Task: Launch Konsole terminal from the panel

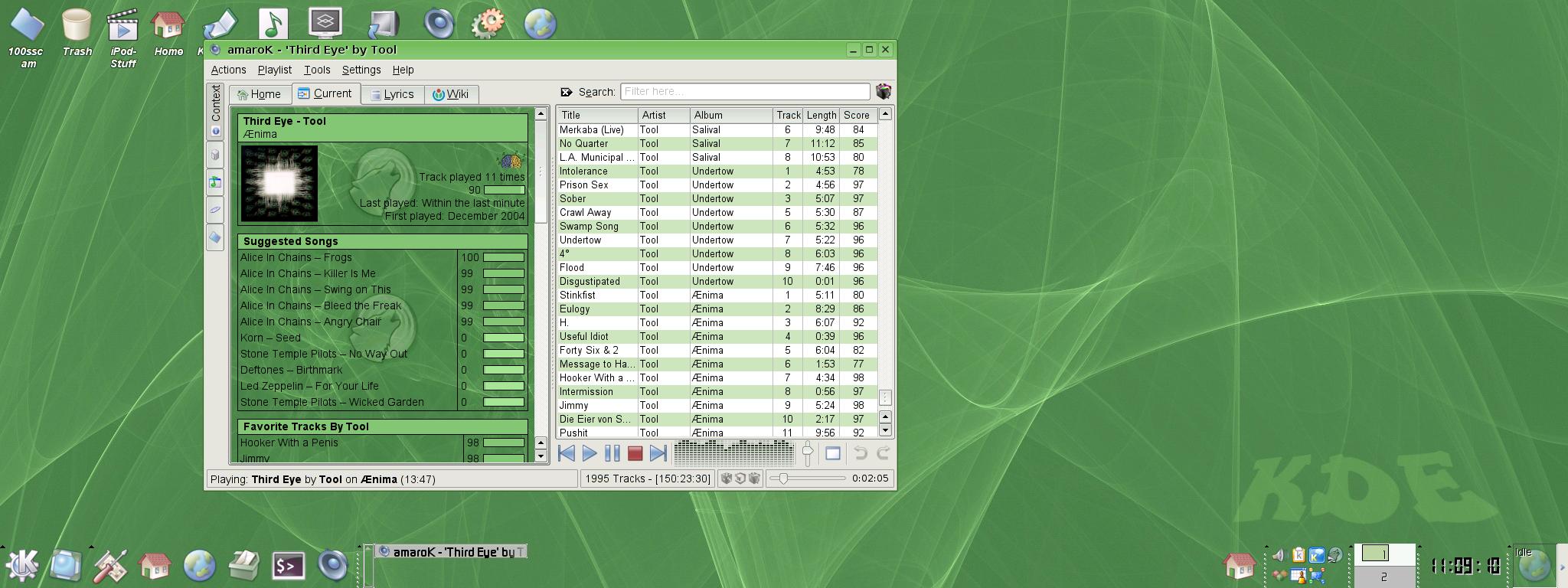Action: (x=289, y=566)
